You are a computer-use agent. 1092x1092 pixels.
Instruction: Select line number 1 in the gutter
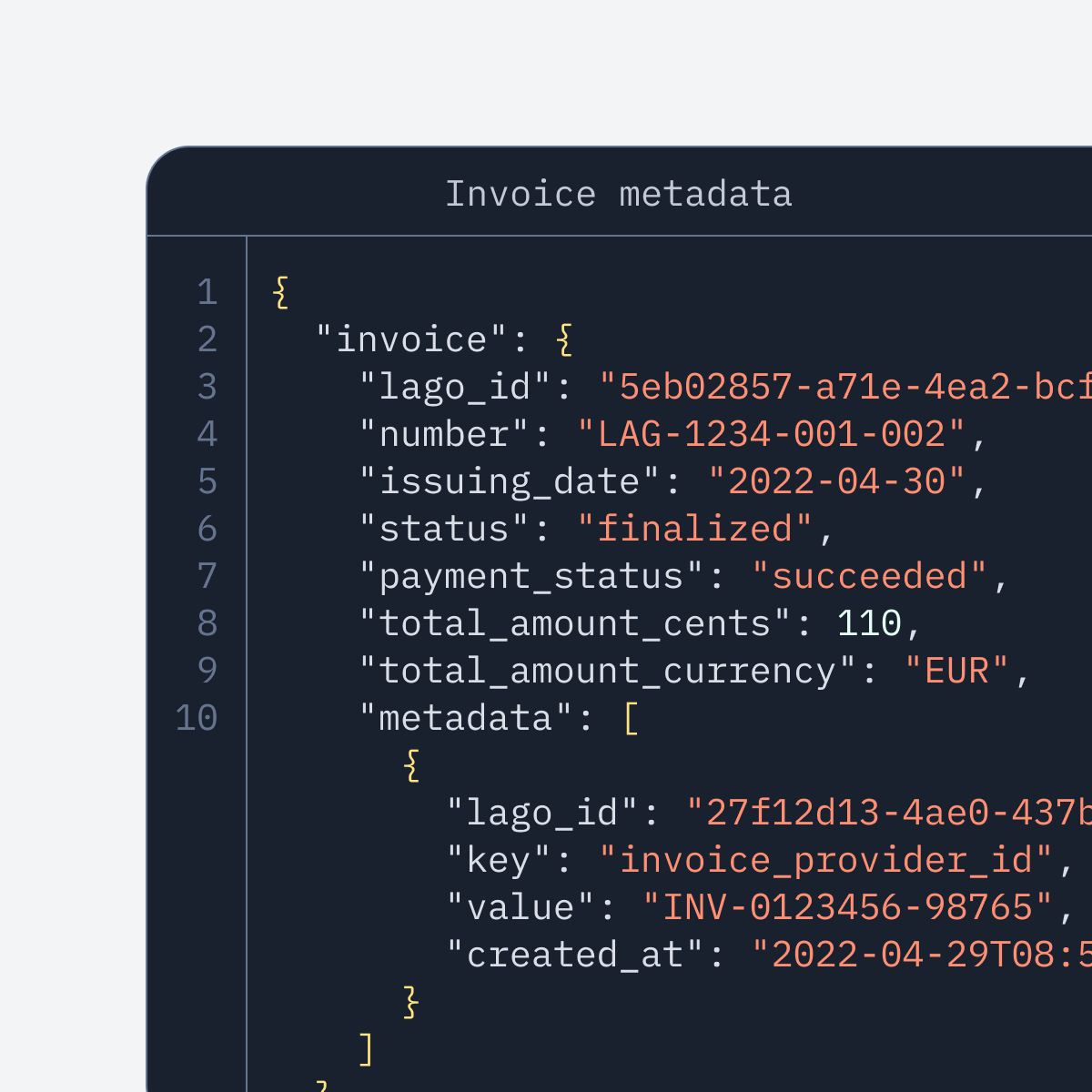pyautogui.click(x=207, y=292)
